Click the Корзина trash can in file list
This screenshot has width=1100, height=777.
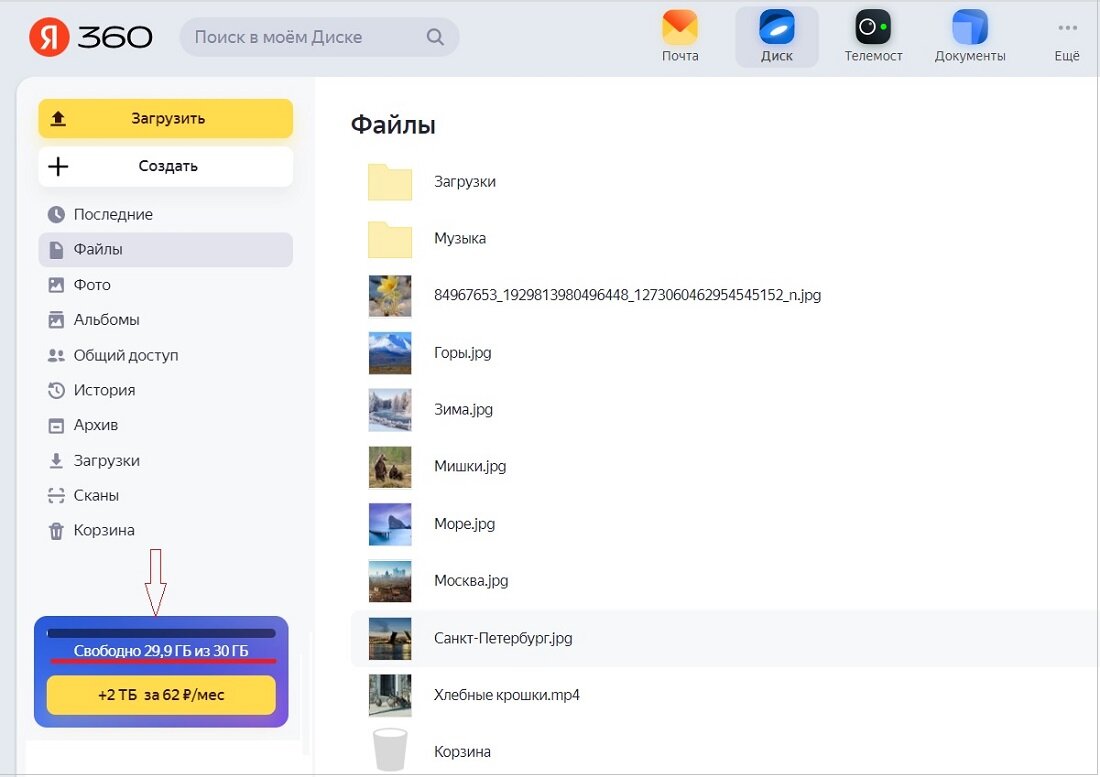390,750
